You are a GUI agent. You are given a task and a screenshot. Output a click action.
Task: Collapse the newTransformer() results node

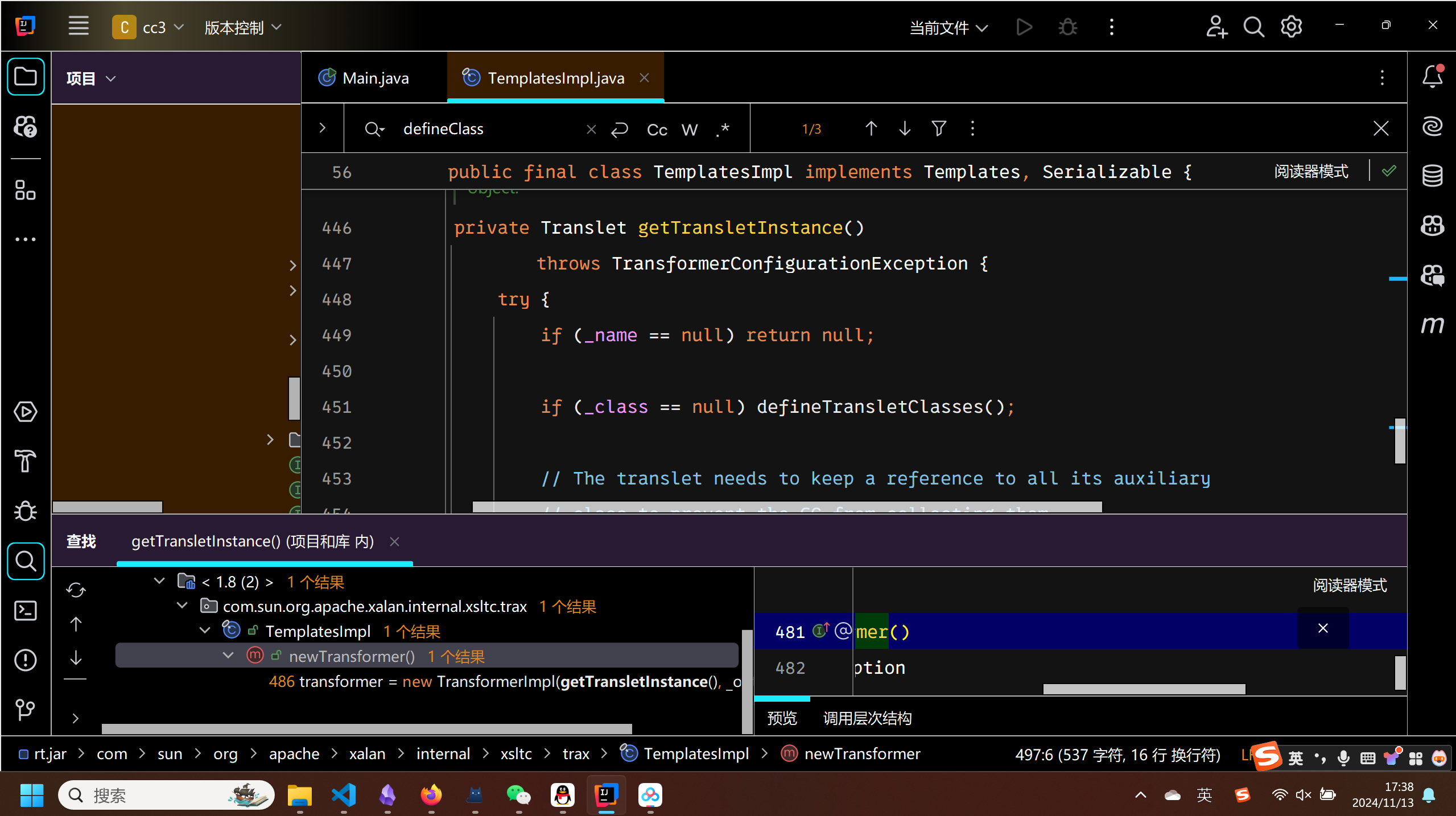(228, 655)
